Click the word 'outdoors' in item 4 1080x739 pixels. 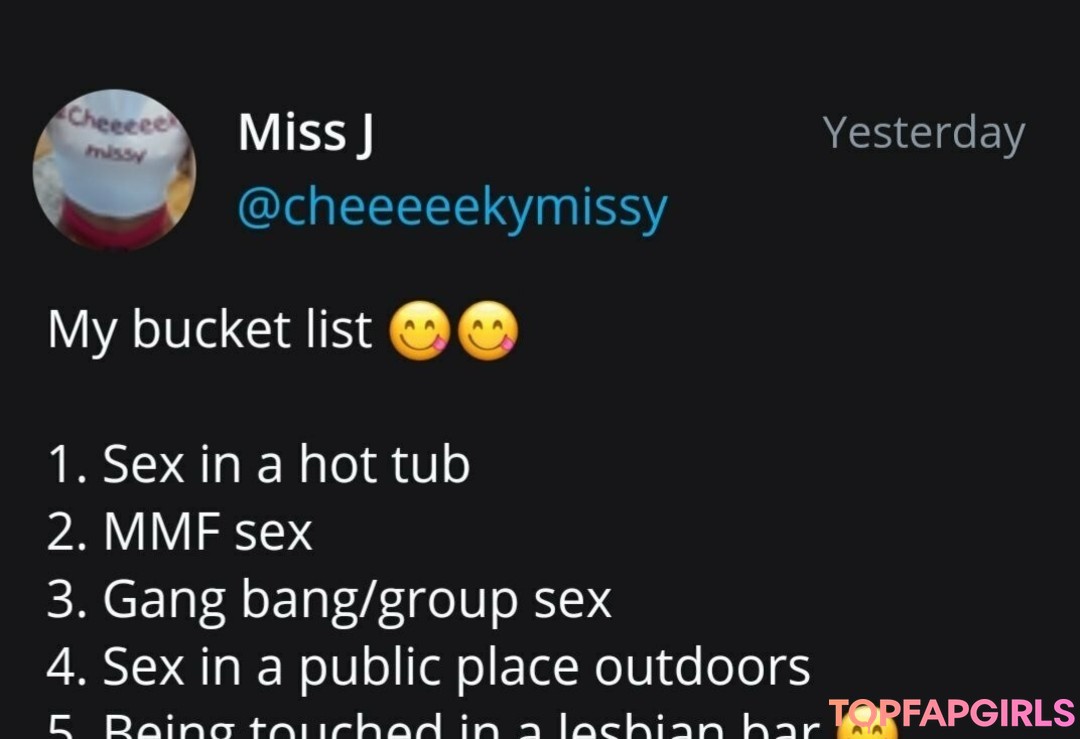(x=702, y=666)
